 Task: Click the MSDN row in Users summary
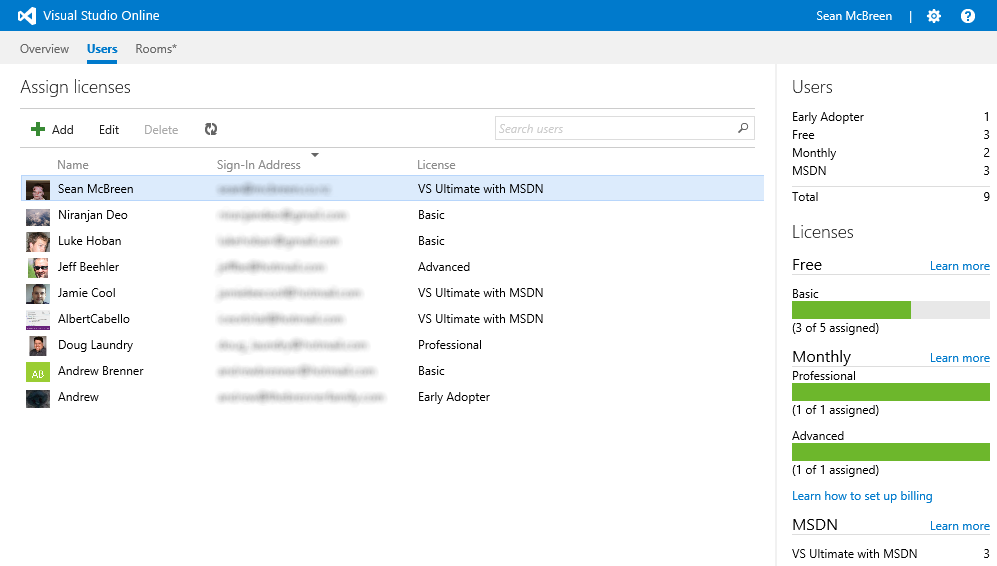click(x=890, y=171)
